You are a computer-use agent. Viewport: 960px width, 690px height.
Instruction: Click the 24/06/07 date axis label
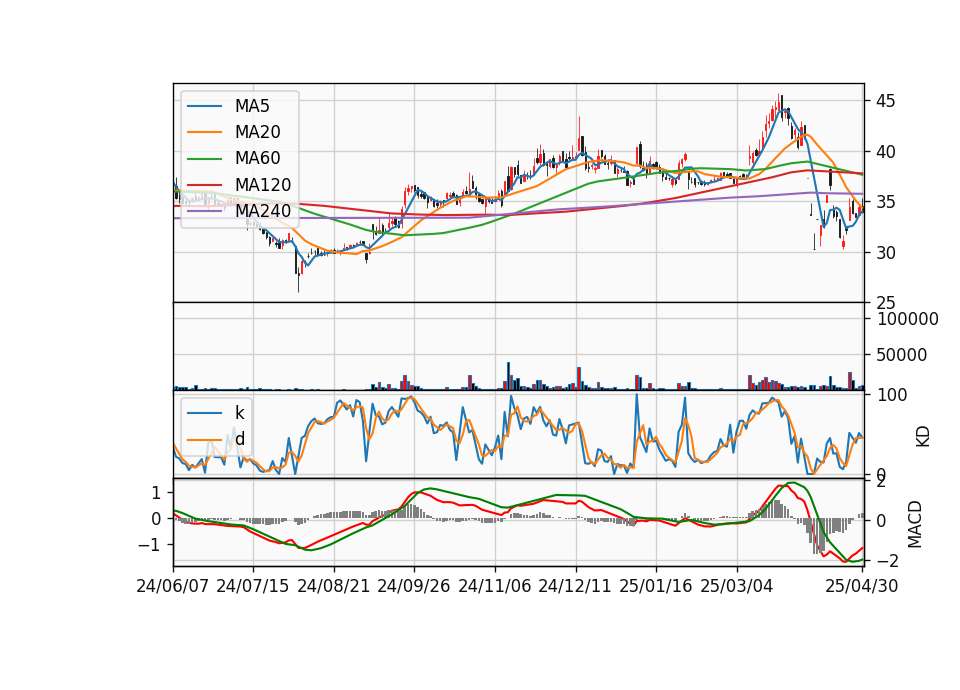click(x=173, y=586)
